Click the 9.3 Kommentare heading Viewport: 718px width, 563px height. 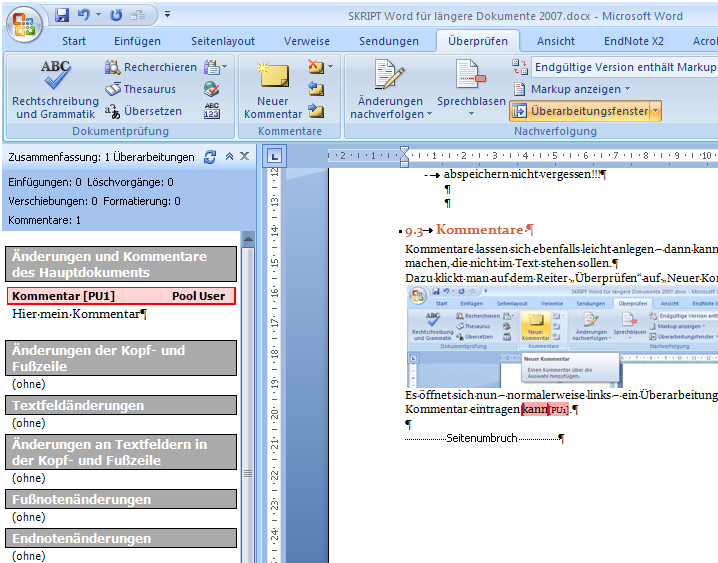(x=469, y=230)
